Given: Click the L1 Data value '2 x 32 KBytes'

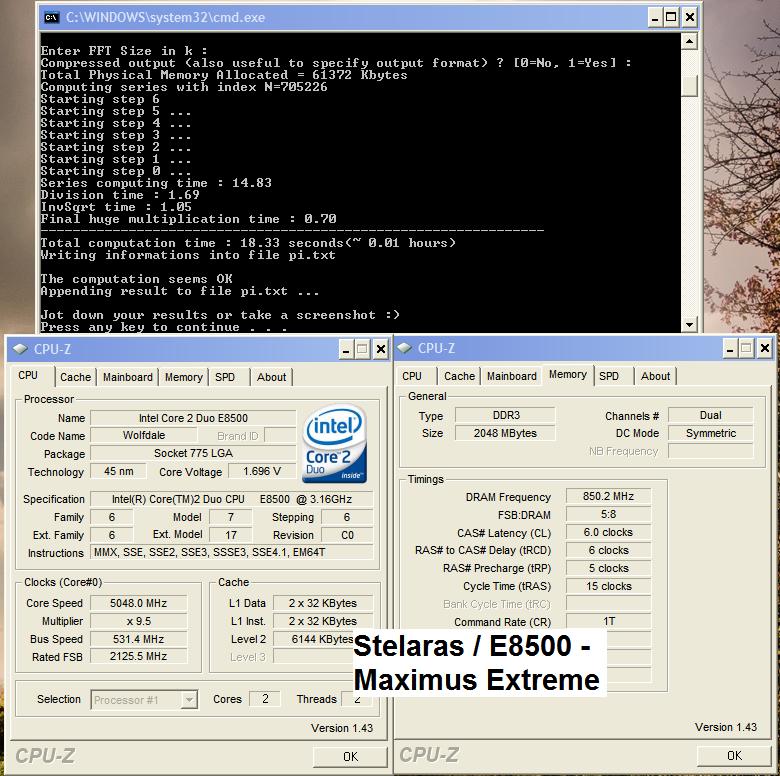Looking at the screenshot, I should (323, 603).
